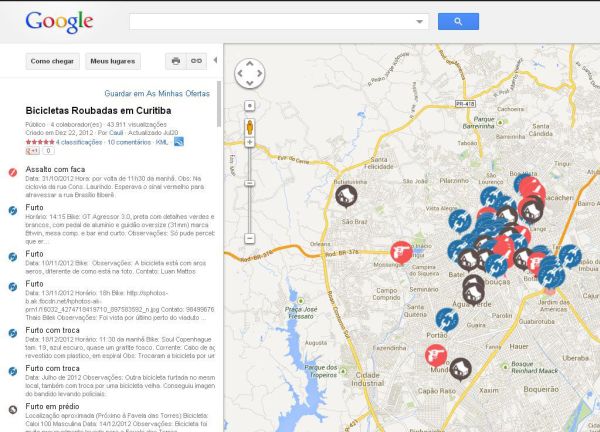600x432 pixels.
Task: Select the dark house marker near São Braz
Action: click(x=346, y=196)
